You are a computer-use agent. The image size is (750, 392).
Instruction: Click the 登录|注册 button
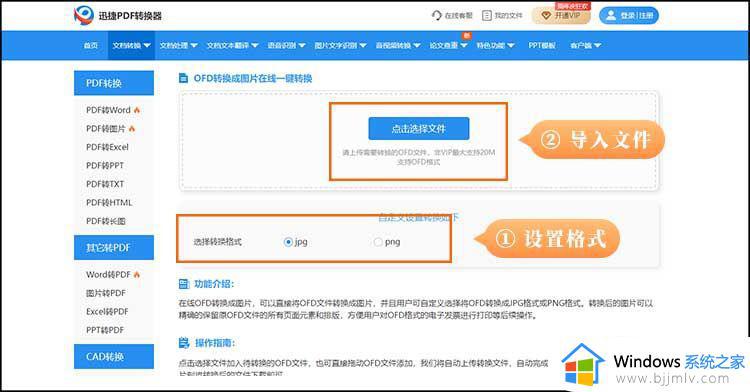629,15
